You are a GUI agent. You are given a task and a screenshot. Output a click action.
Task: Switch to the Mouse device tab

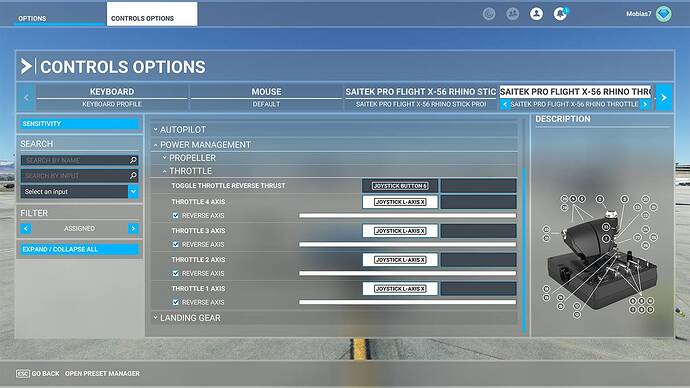(266, 97)
